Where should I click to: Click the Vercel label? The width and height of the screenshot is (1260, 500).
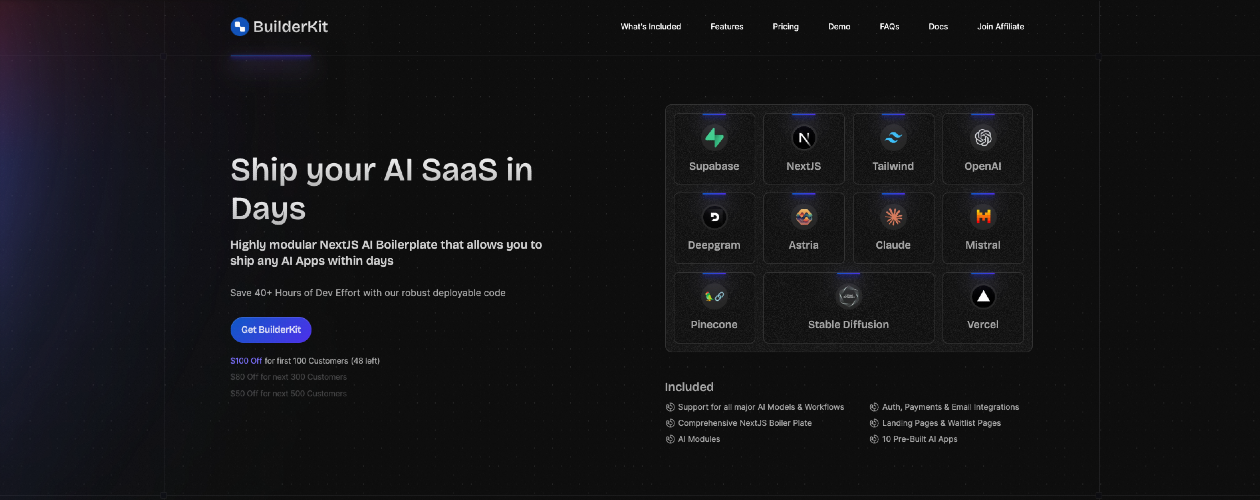pos(983,324)
